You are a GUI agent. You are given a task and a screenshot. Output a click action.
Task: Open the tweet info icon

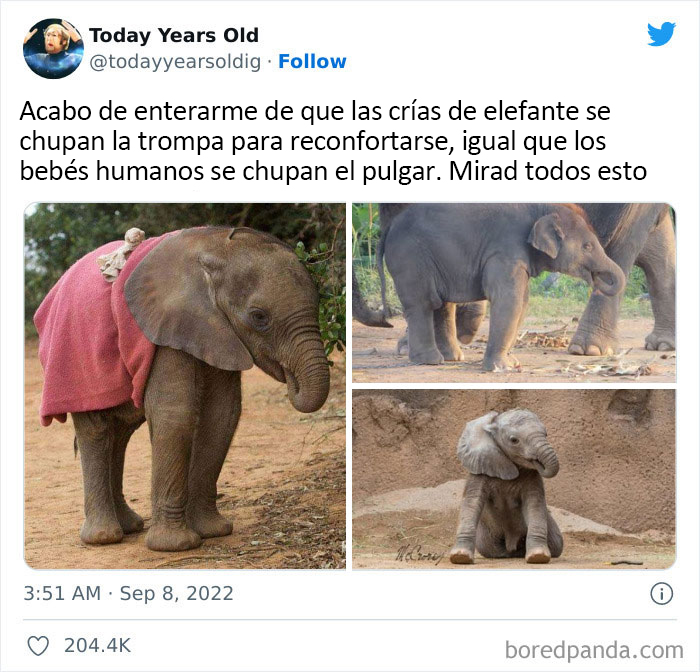pos(661,594)
